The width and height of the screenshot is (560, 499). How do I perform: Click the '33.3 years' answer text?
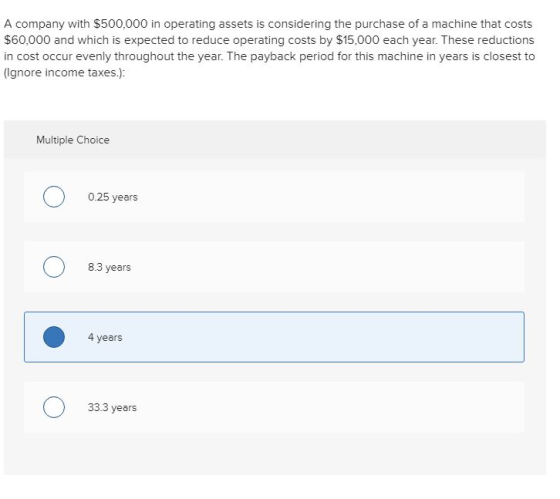click(112, 407)
